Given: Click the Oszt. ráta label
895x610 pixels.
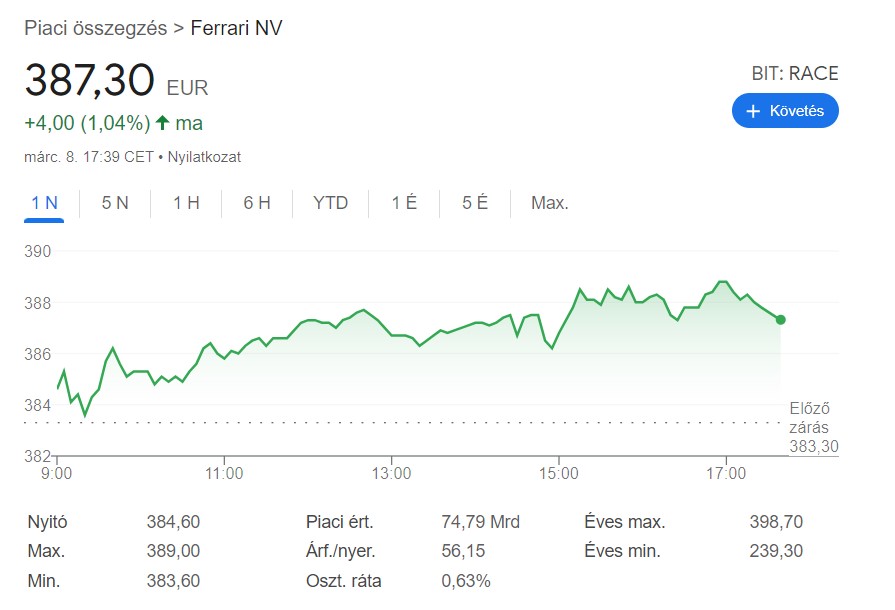Looking at the screenshot, I should point(344,581).
